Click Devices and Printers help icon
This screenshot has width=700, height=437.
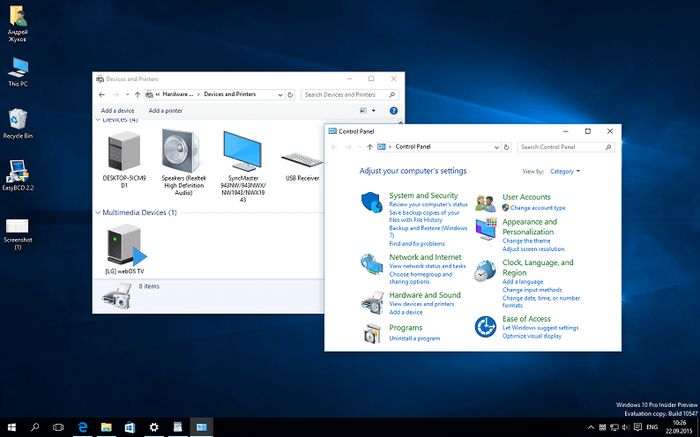click(394, 110)
